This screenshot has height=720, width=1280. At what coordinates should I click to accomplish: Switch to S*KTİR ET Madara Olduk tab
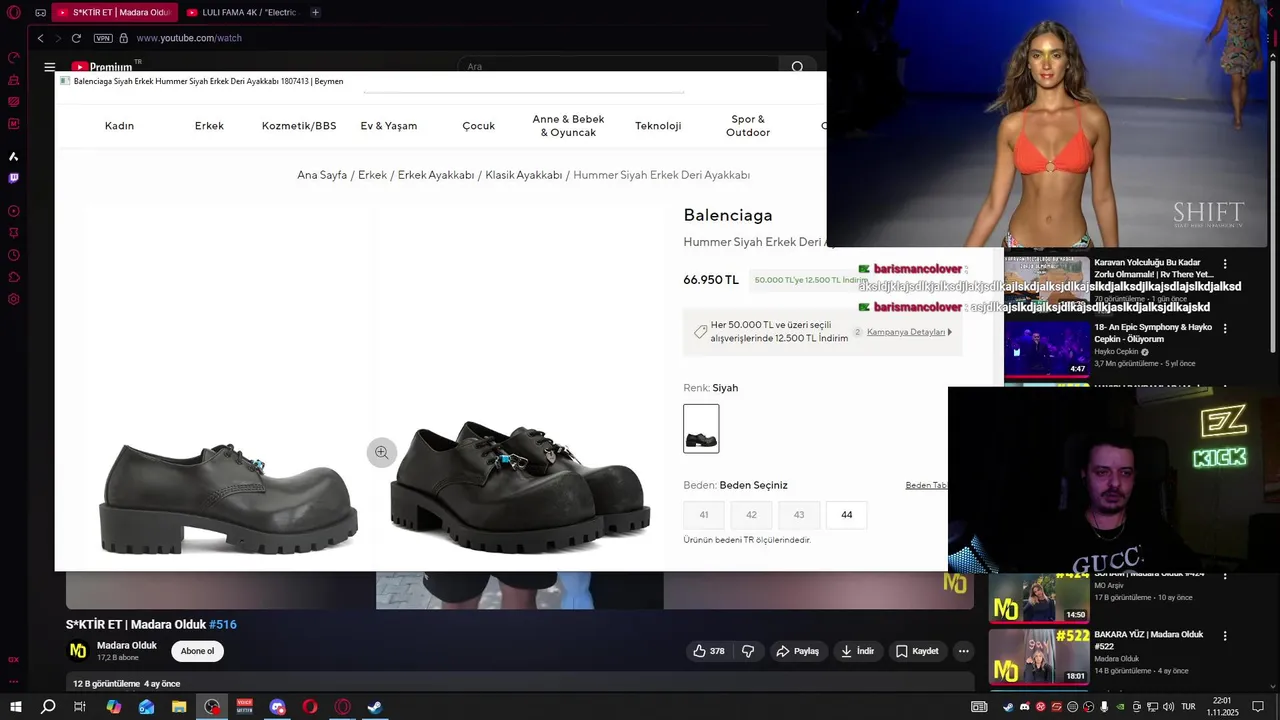[115, 12]
